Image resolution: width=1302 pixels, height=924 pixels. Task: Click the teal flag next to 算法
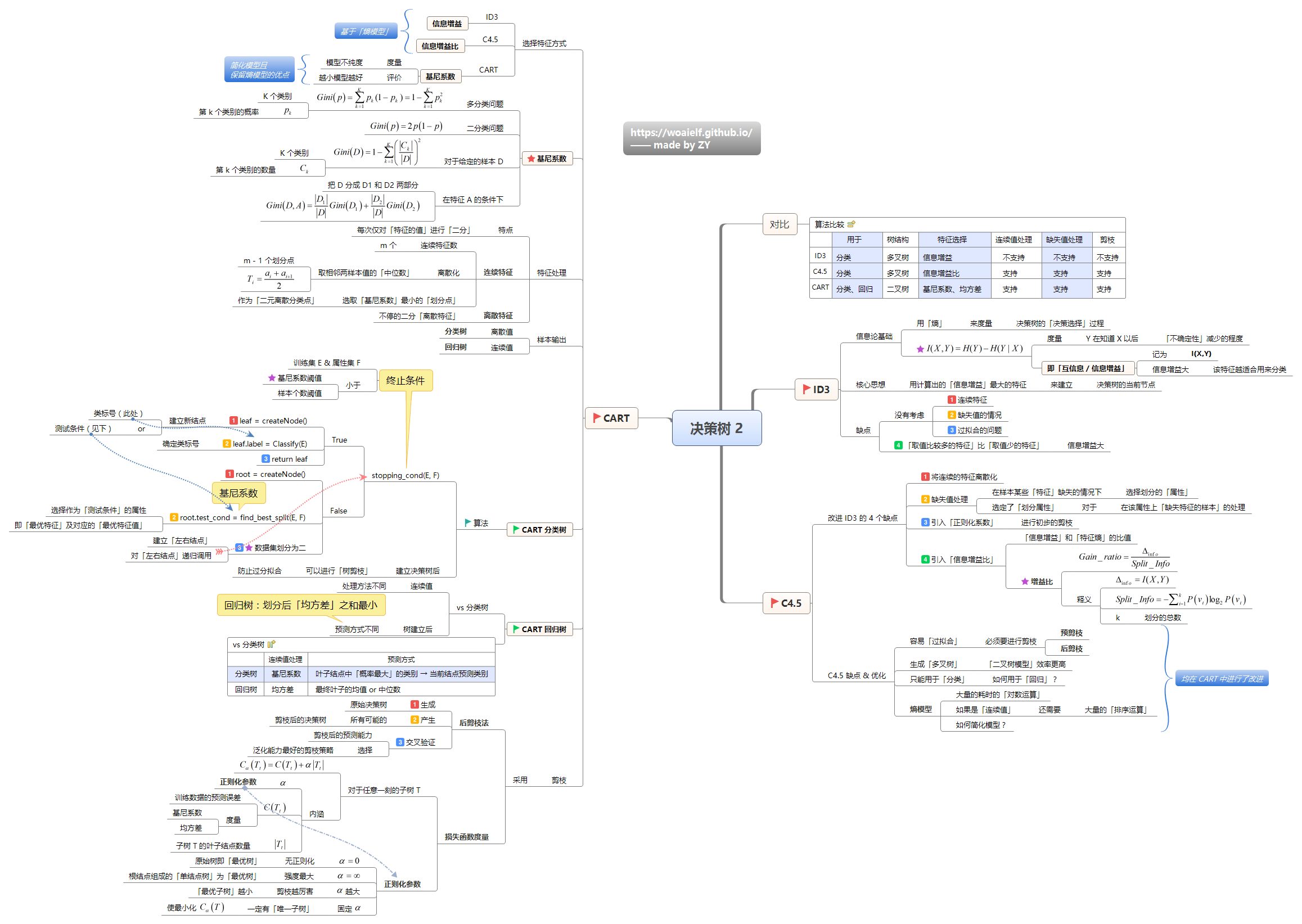click(468, 522)
